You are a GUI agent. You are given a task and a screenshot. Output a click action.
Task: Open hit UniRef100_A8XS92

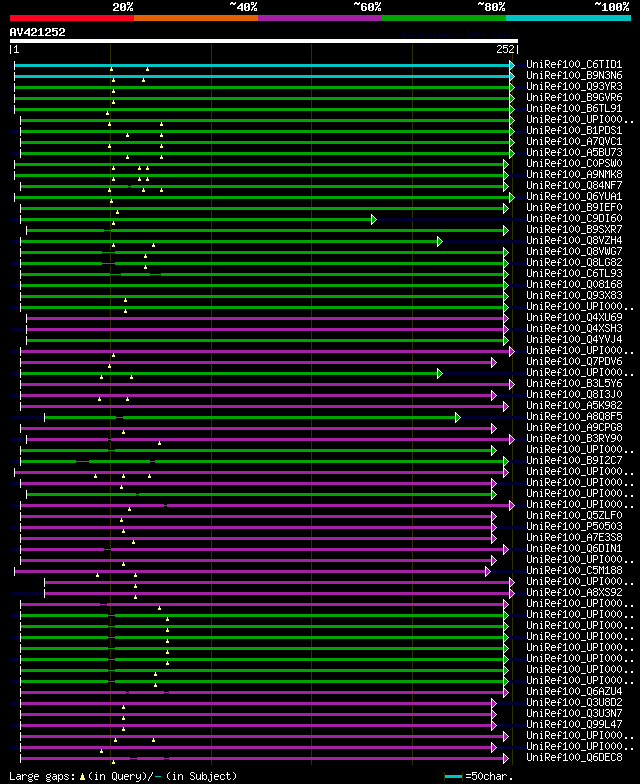point(574,592)
